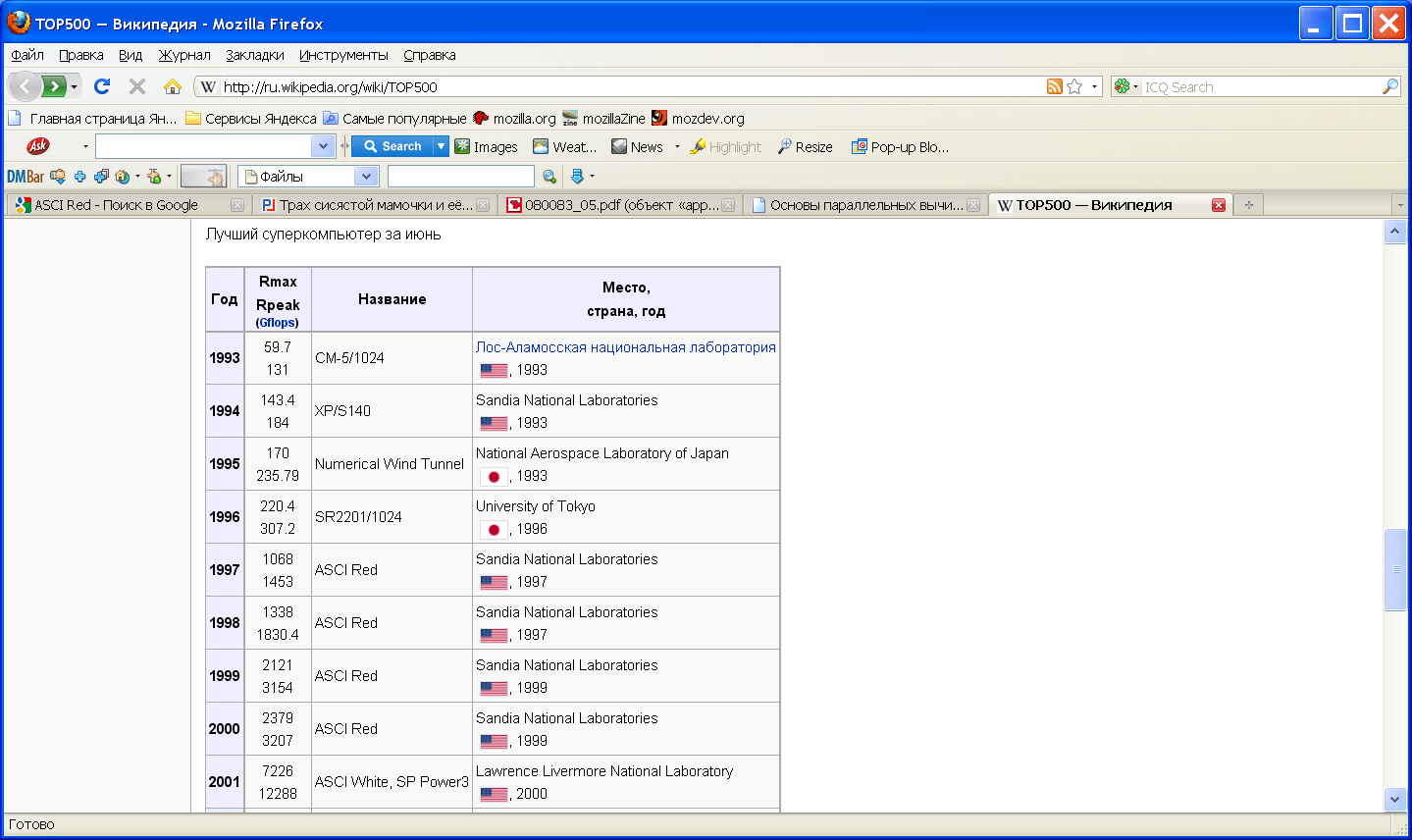The width and height of the screenshot is (1412, 840).
Task: Click the Wikipedia W site icon
Action: [208, 86]
